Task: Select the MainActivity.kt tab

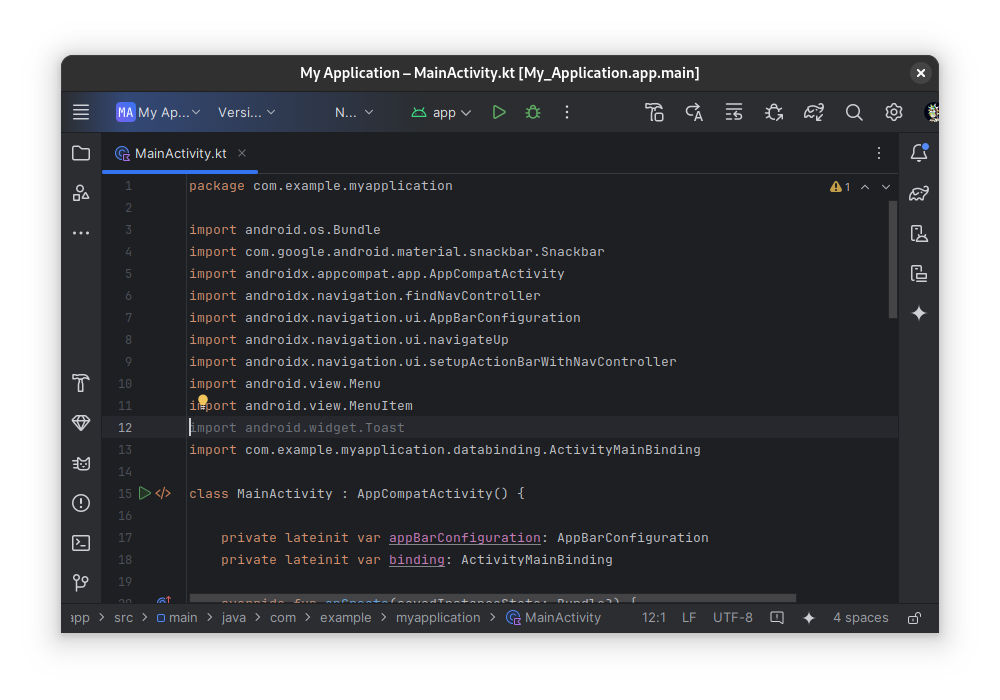Action: tap(180, 154)
